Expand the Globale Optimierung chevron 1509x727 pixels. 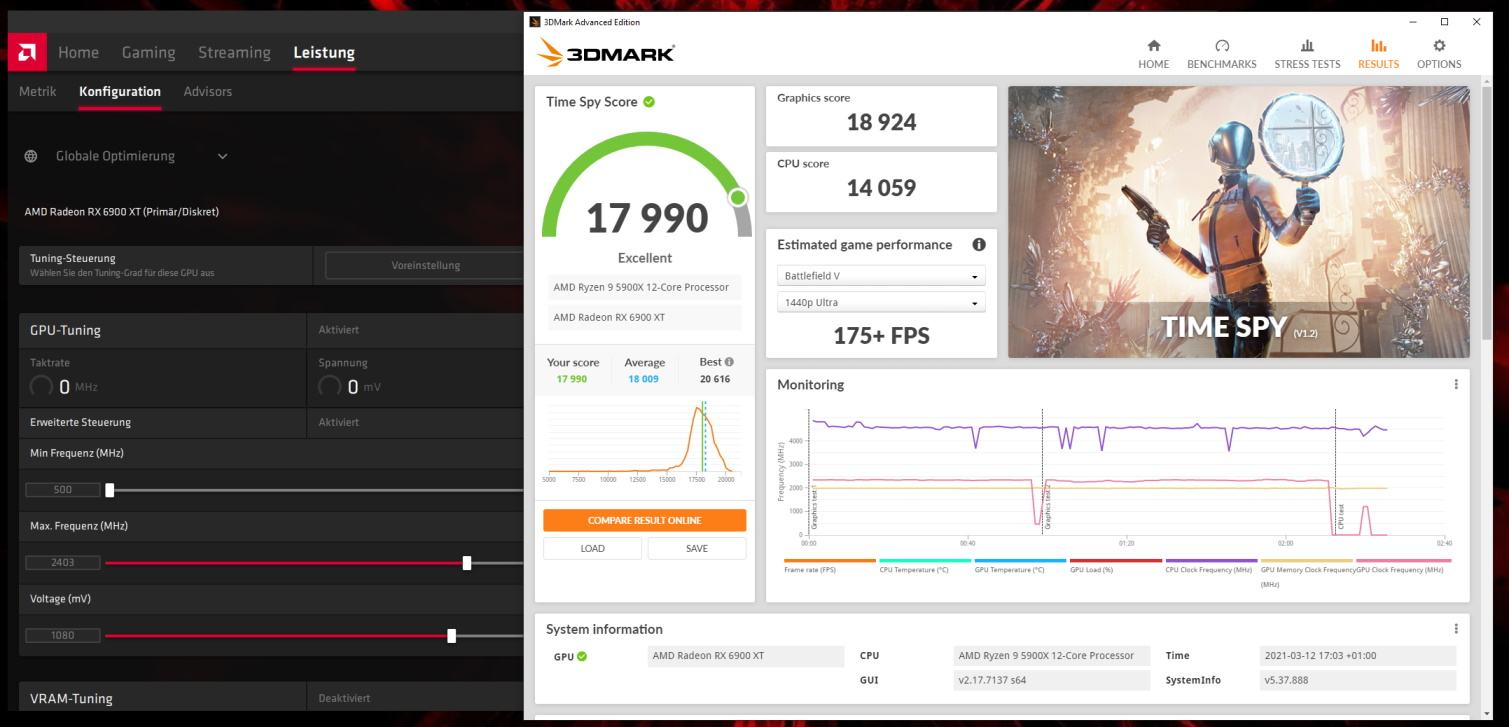point(222,156)
